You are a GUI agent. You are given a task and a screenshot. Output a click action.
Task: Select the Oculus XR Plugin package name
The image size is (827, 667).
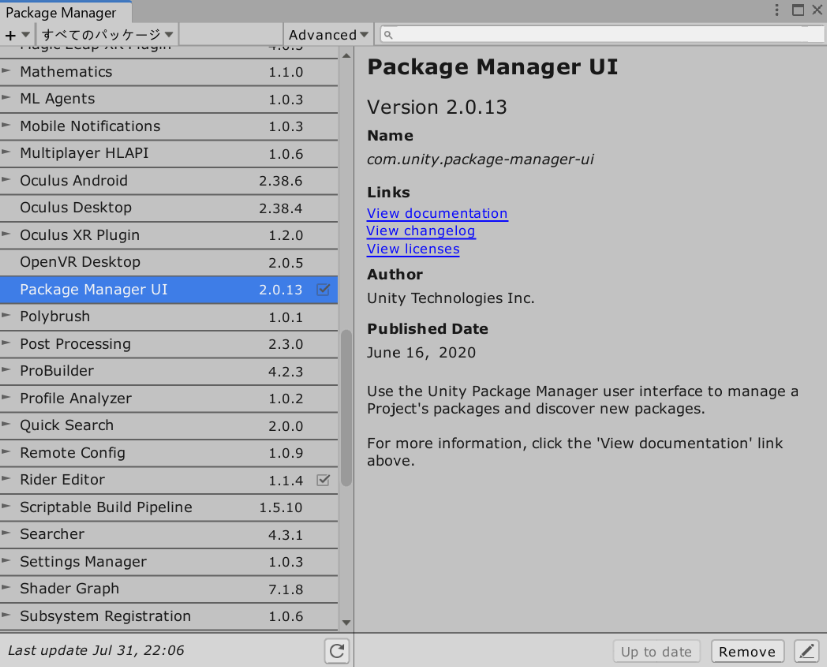[x=80, y=235]
